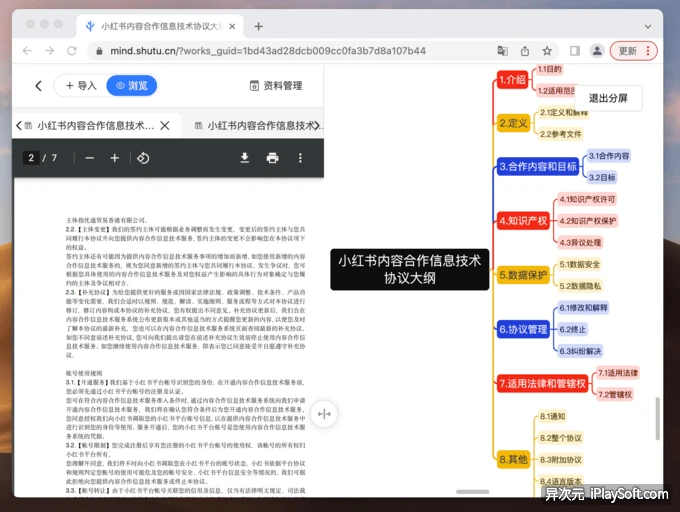This screenshot has width=680, height=512.
Task: Select the 5.1数据安全 subnode
Action: pos(580,264)
